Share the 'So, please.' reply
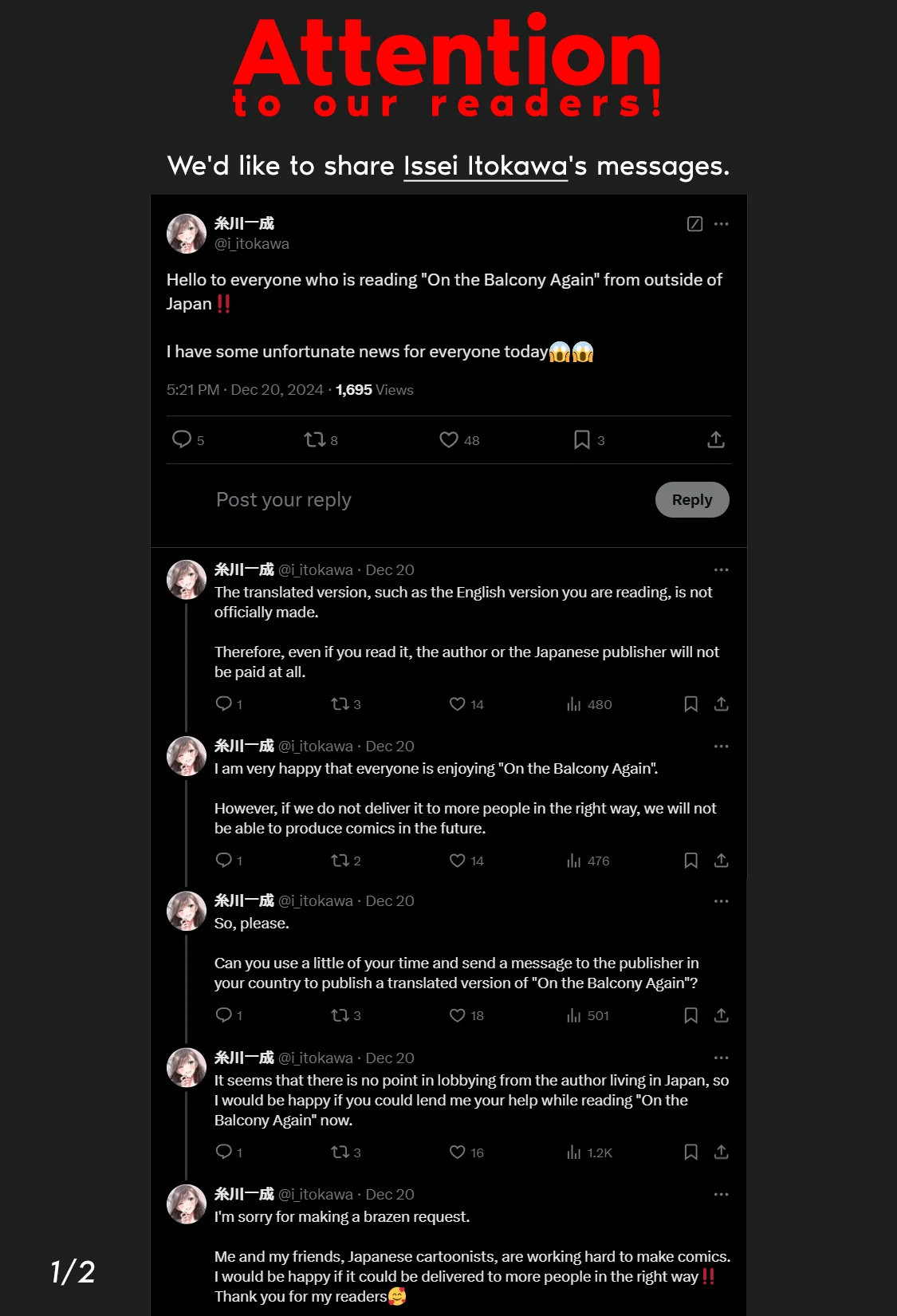This screenshot has width=897, height=1316. 722,1015
